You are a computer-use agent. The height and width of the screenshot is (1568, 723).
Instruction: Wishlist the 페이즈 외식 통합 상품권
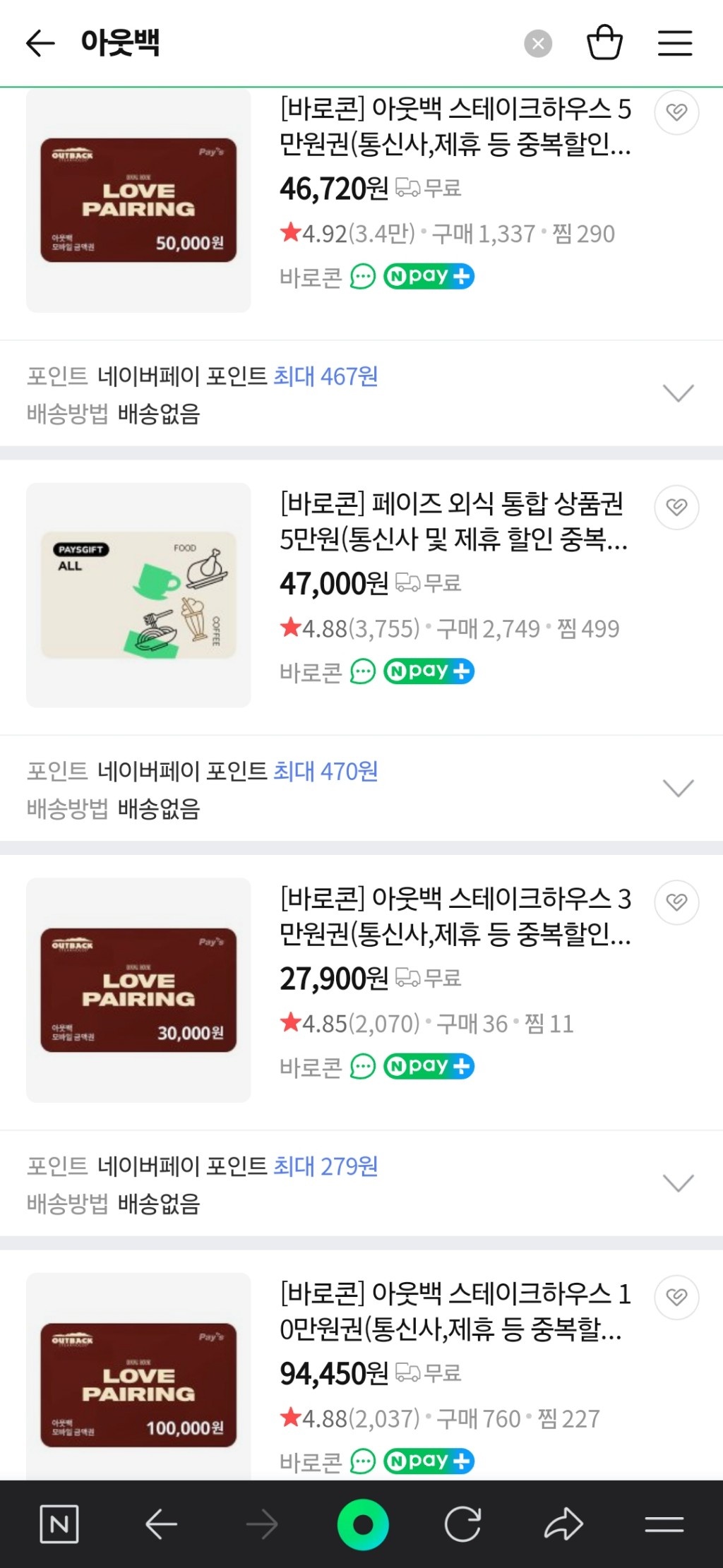tap(676, 507)
